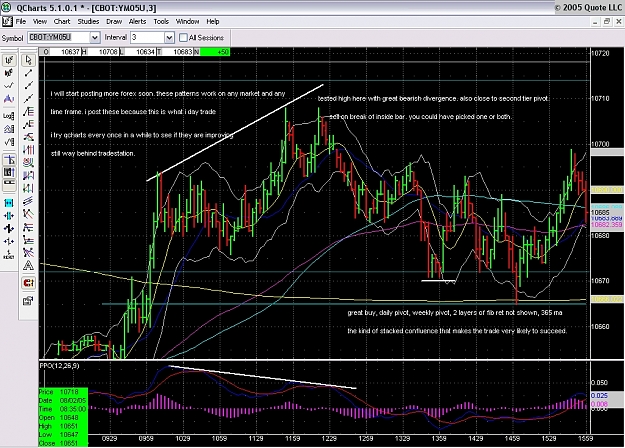Select the trendline segment drawing tool
The image size is (625, 448).
pos(28,73)
